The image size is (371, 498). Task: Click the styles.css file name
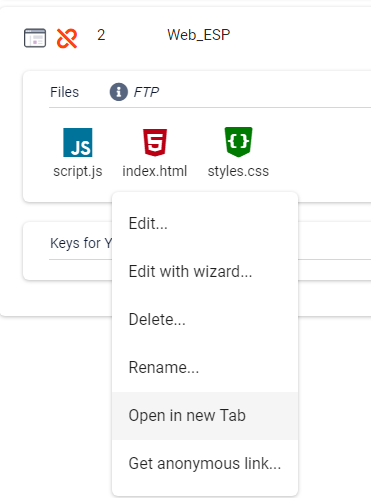(238, 171)
